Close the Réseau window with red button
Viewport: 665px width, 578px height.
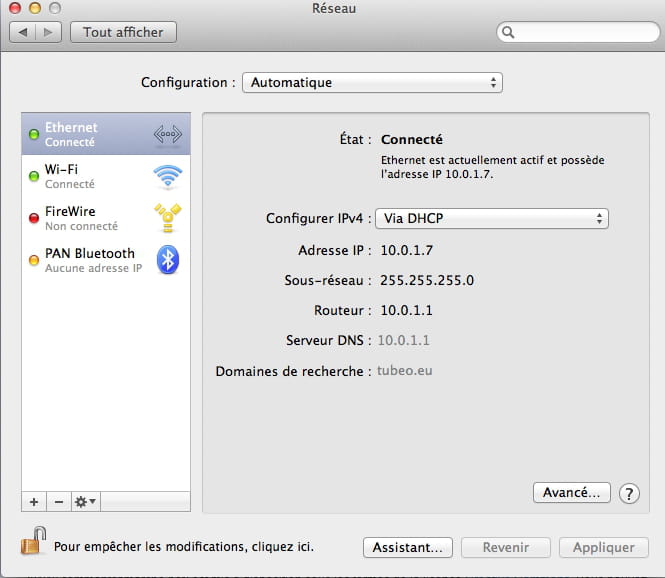(x=15, y=8)
